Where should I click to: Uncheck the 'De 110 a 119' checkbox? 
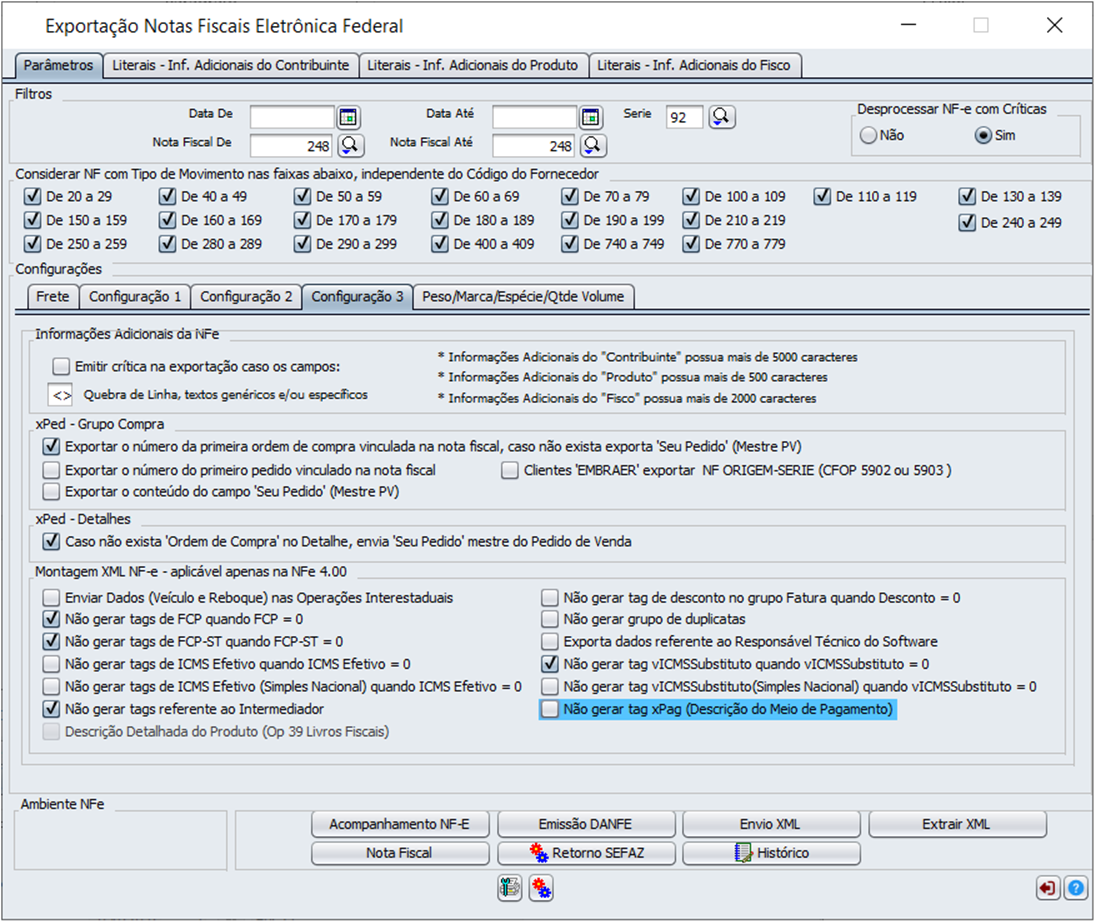coord(822,196)
